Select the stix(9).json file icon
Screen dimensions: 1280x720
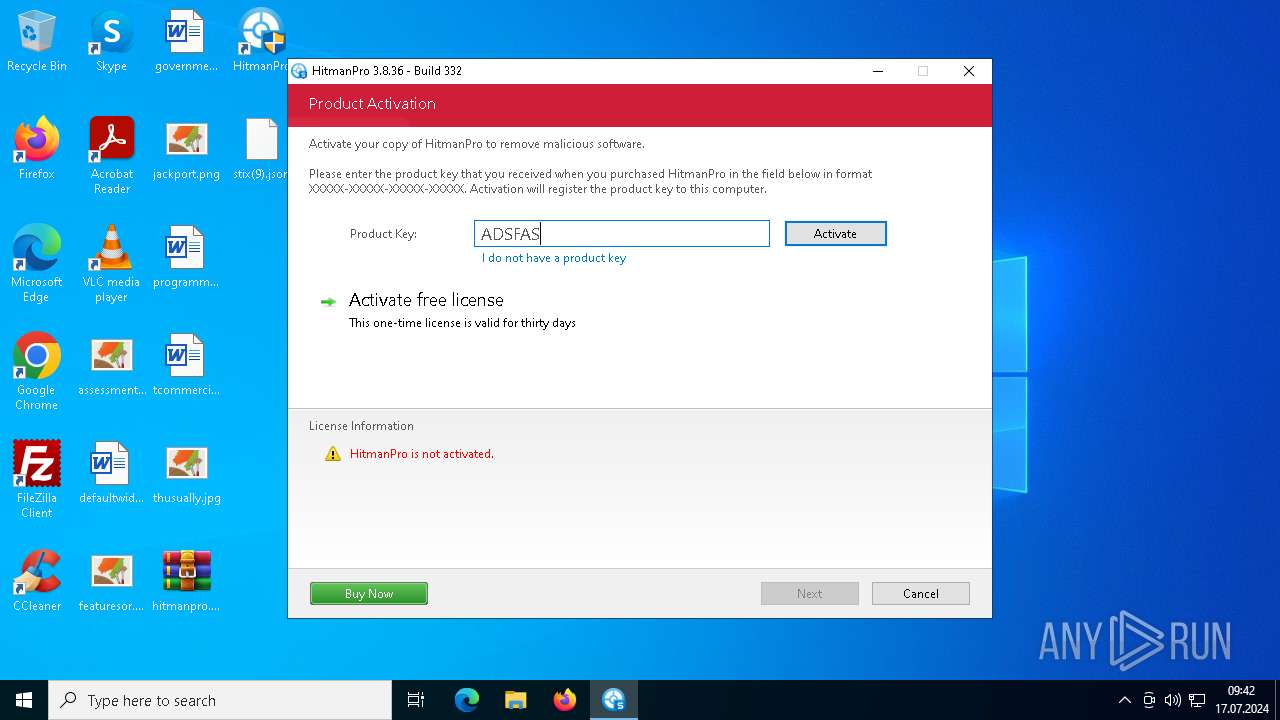click(261, 149)
